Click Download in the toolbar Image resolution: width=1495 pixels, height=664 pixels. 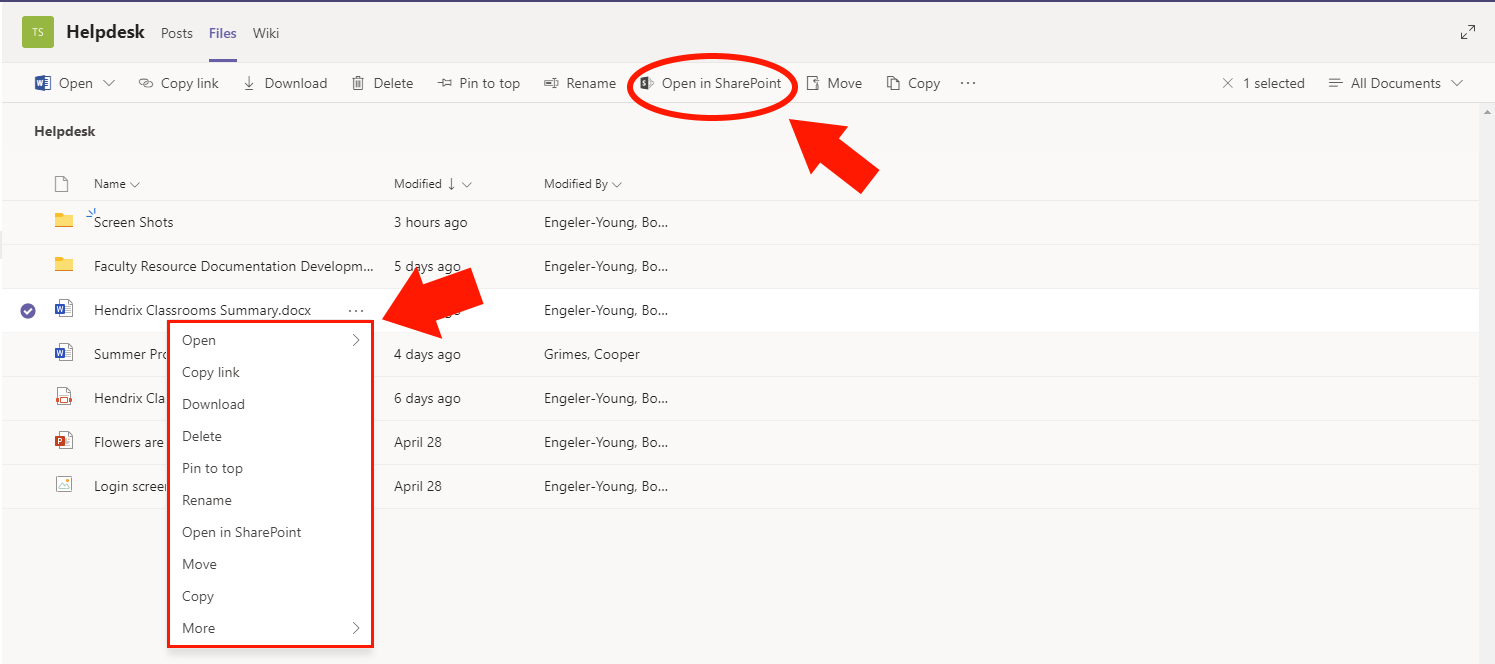pyautogui.click(x=285, y=83)
